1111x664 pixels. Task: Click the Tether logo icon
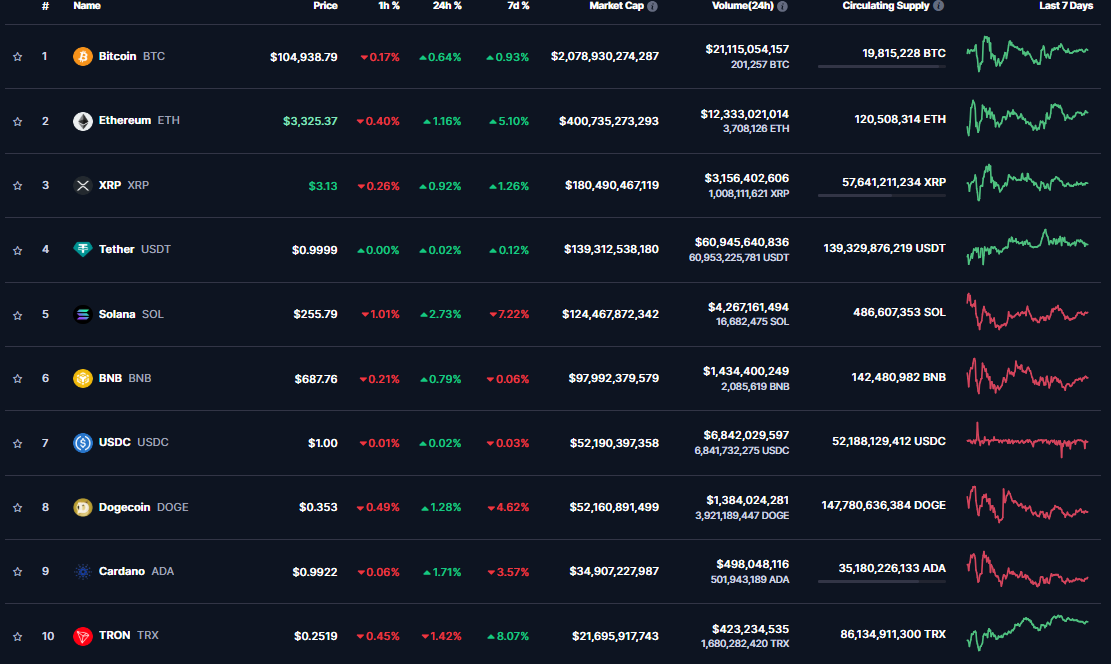[x=83, y=249]
